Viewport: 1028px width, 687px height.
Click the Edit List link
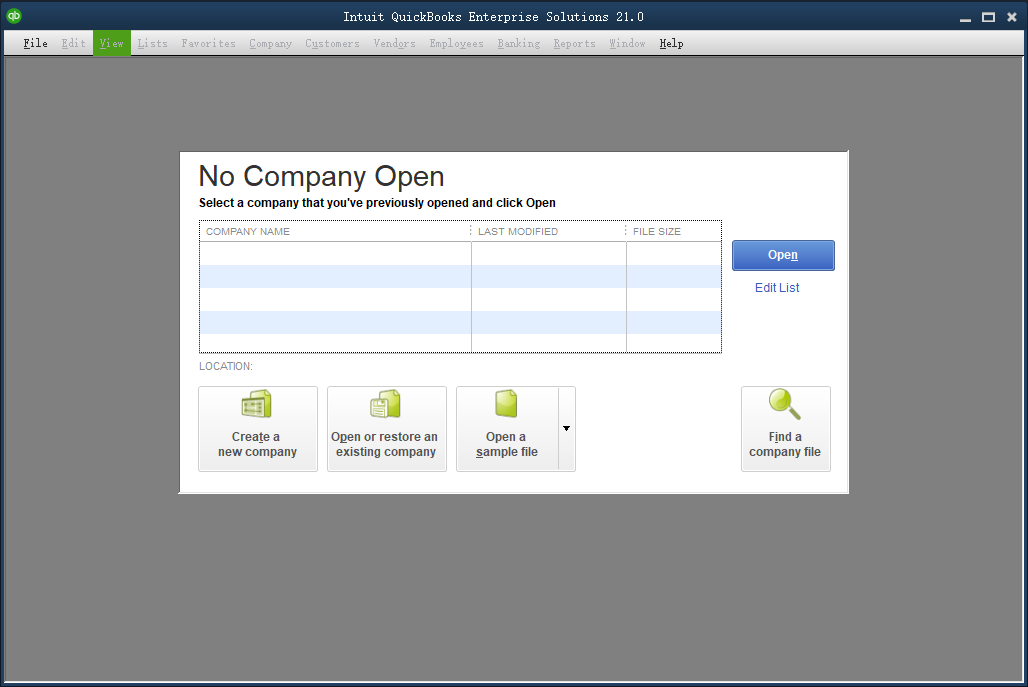(777, 288)
